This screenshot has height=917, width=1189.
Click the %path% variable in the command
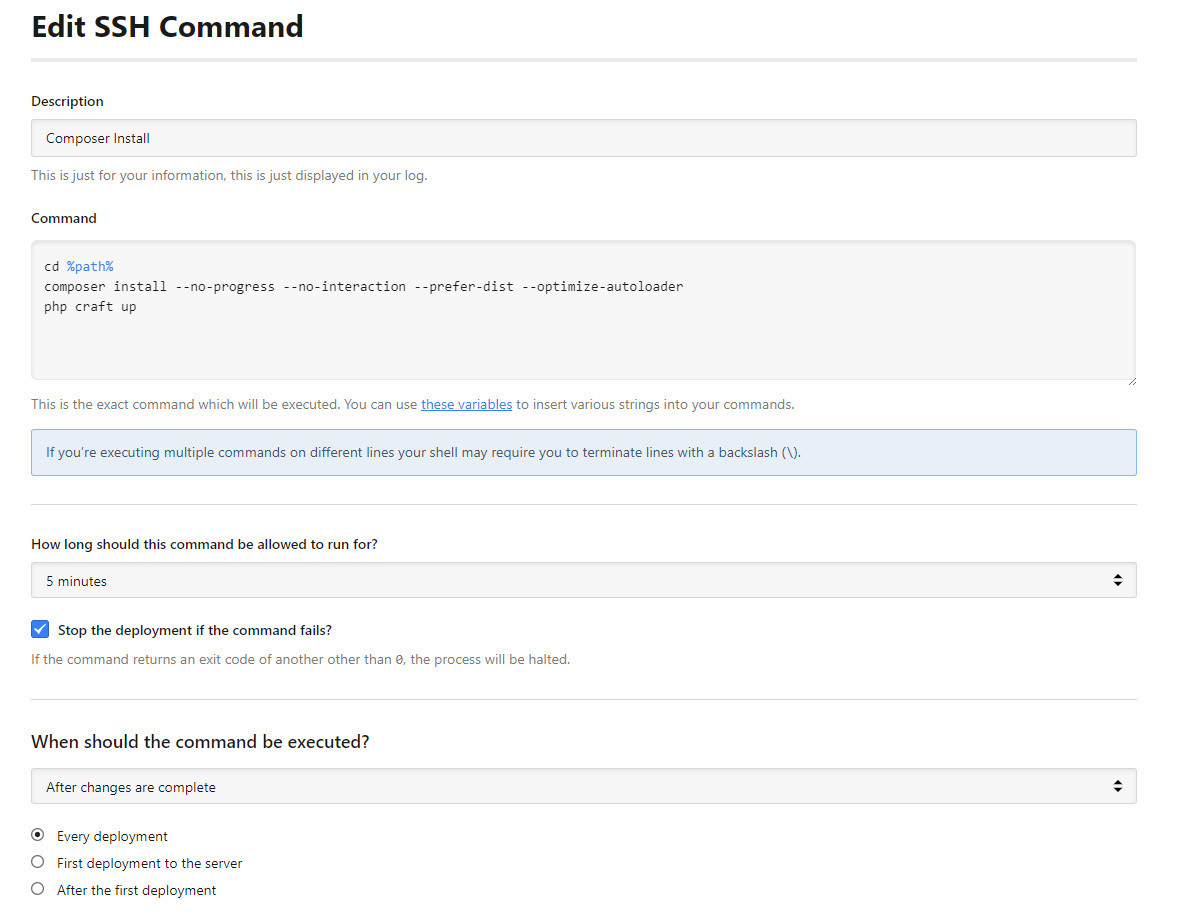(90, 267)
